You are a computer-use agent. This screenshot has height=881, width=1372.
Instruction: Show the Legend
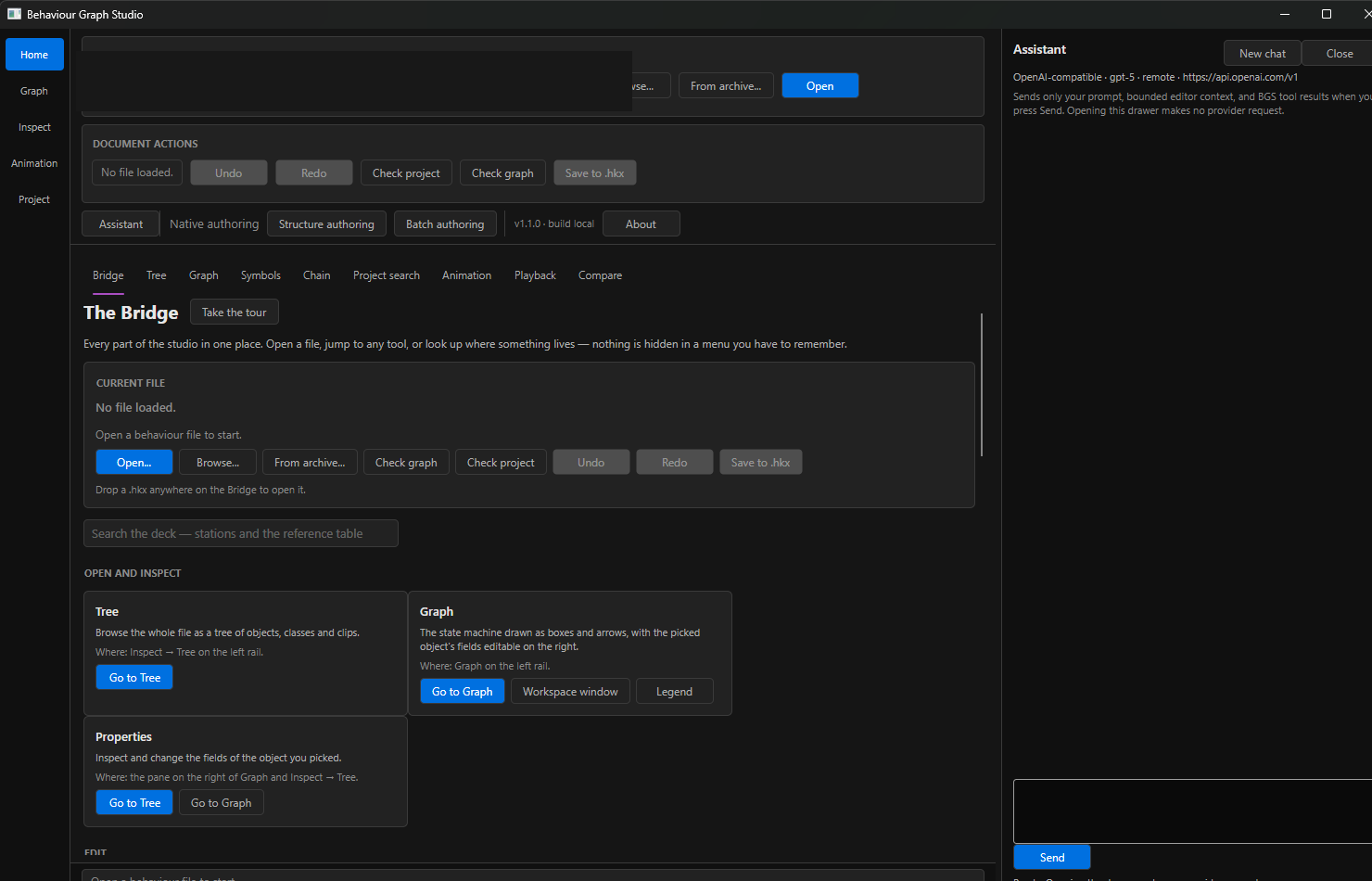pyautogui.click(x=675, y=691)
